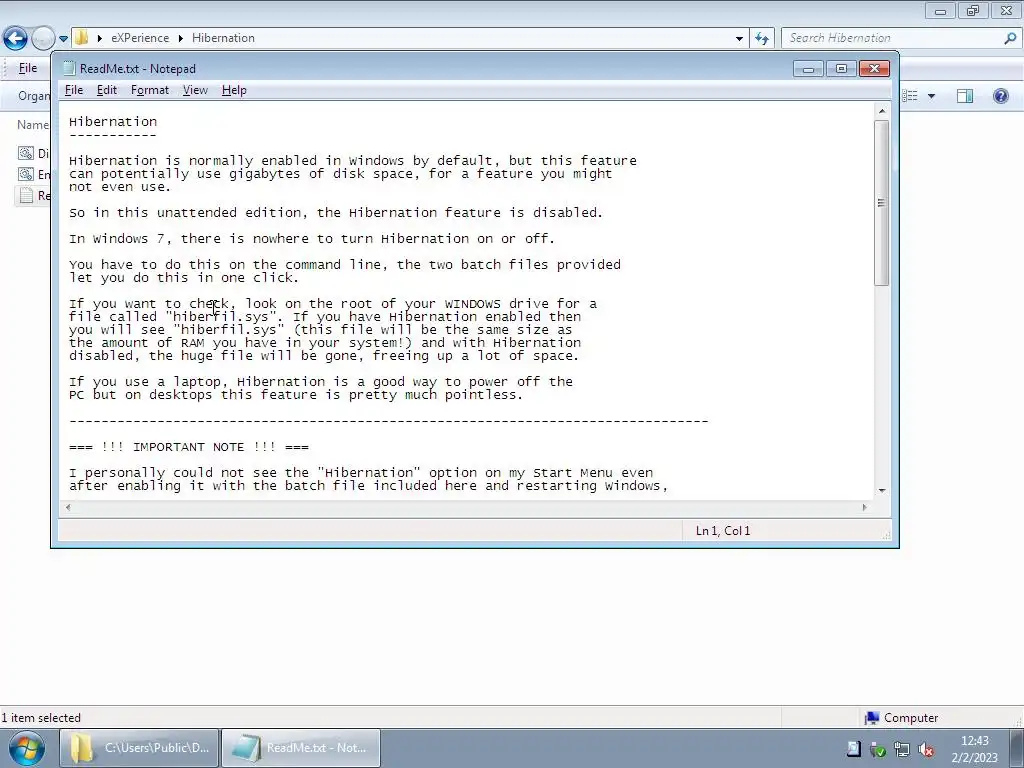Screen dimensions: 1024x768
Task: Expand arrow between eXPerience and Hibernation
Action: [x=180, y=38]
